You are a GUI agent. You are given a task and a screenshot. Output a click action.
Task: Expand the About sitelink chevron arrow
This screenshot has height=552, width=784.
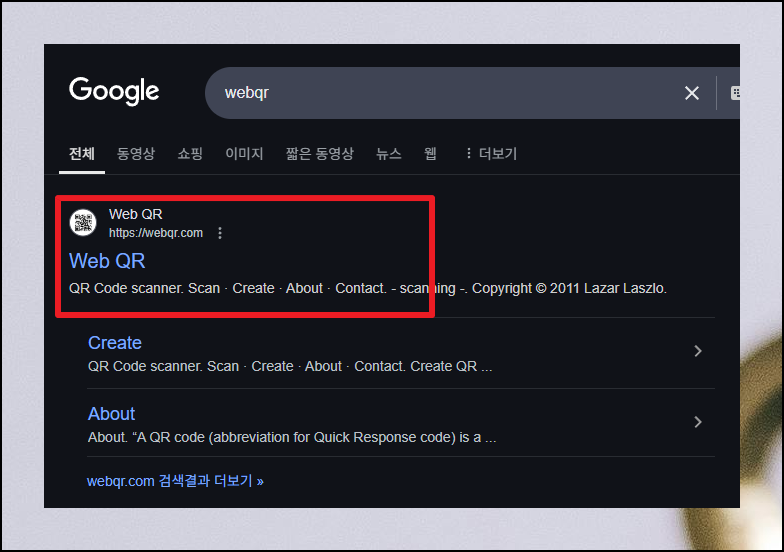[x=698, y=422]
